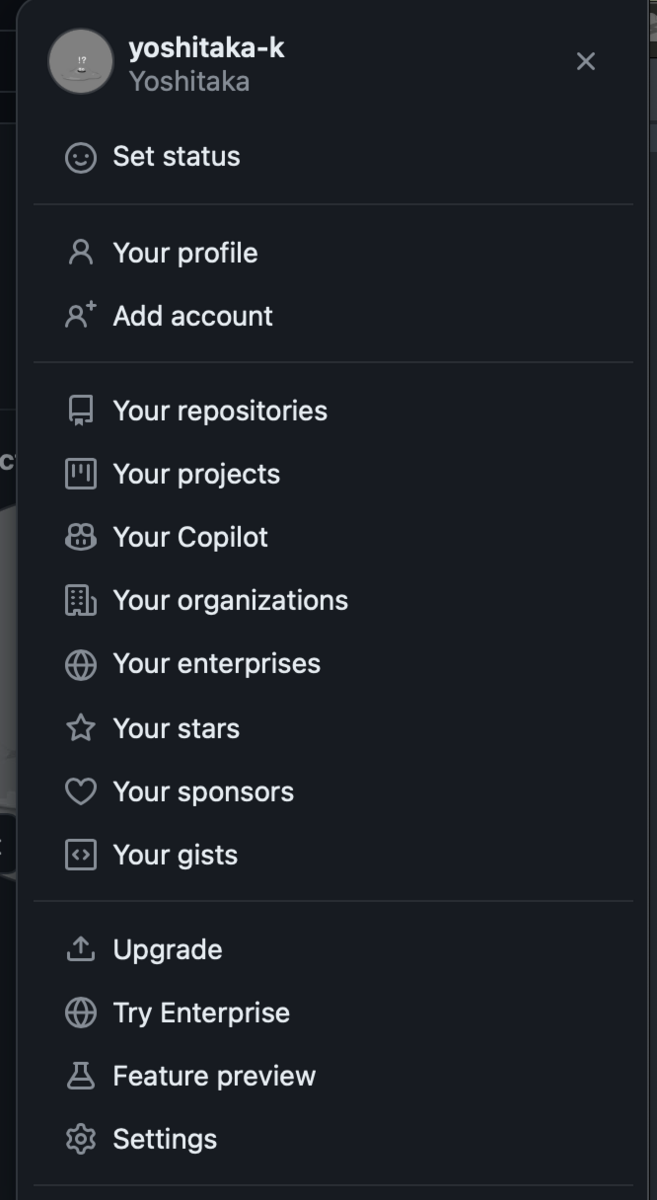Click the heart icon beside Your sponsors
Viewport: 657px width, 1200px height.
pyautogui.click(x=80, y=792)
